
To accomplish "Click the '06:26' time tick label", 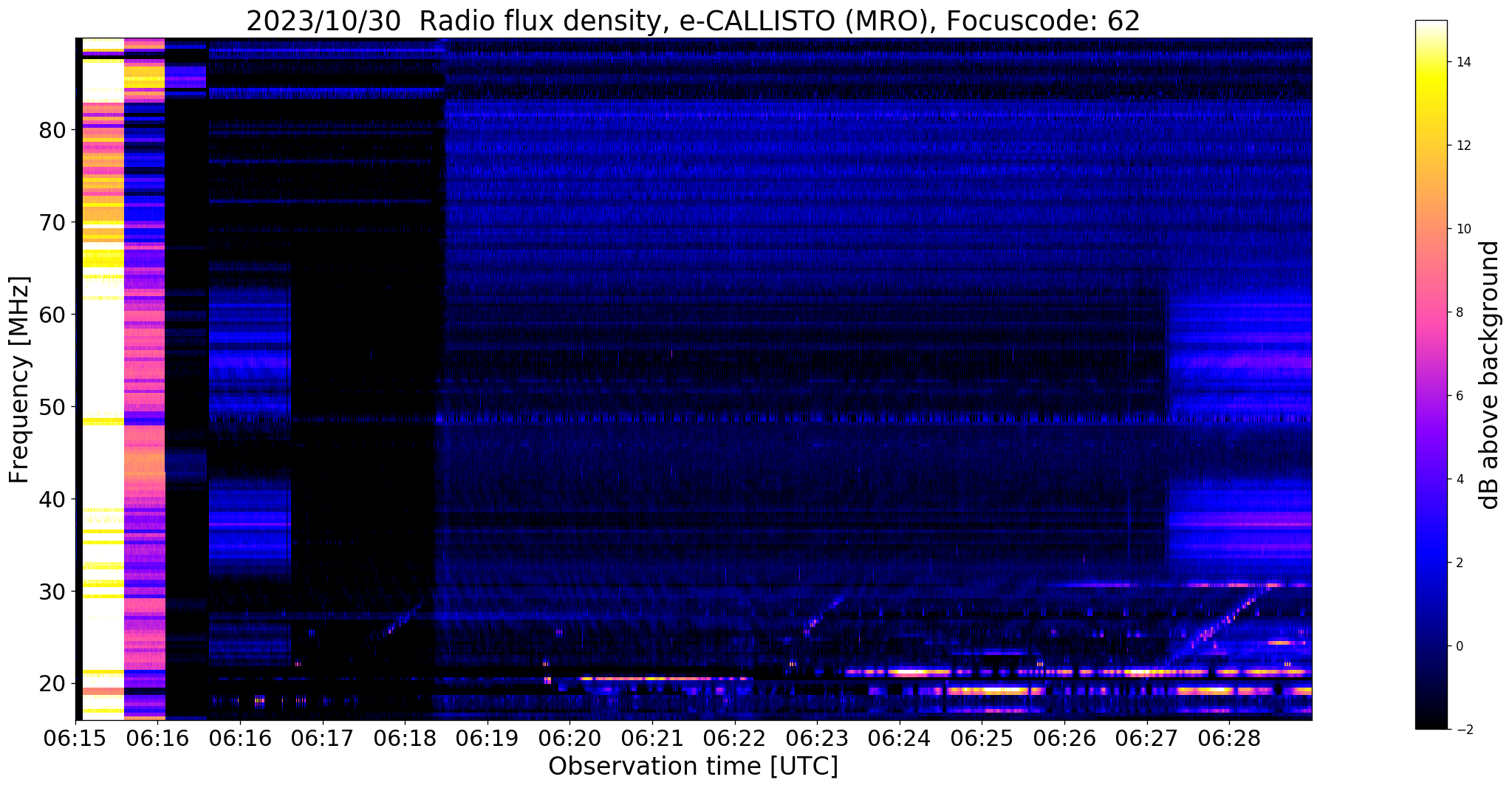I will point(1064,738).
